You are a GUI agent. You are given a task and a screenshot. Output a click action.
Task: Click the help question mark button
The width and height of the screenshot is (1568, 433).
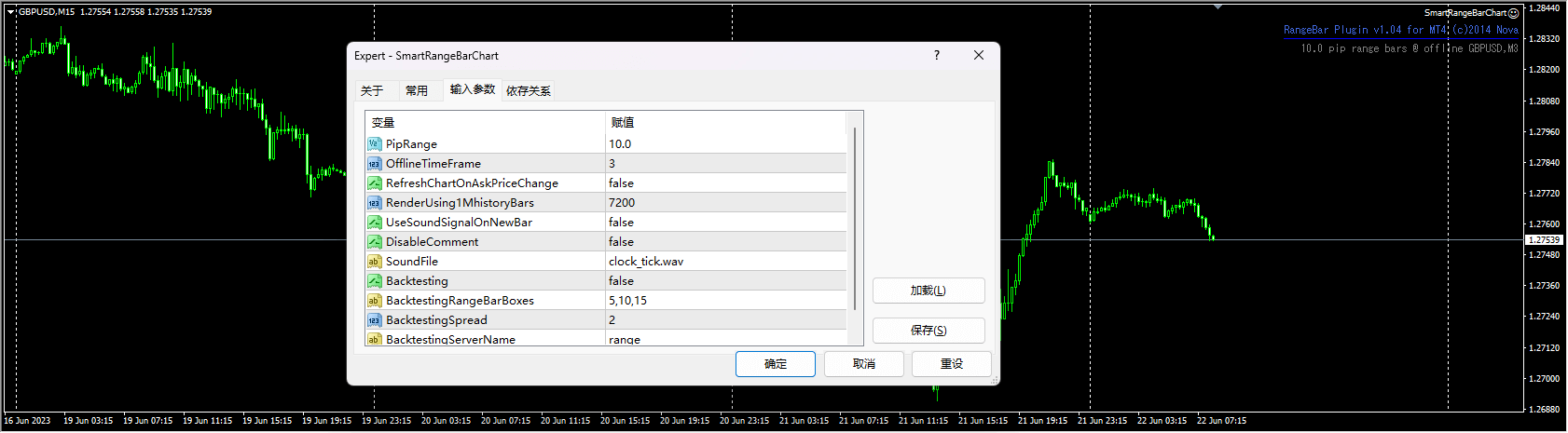click(937, 56)
